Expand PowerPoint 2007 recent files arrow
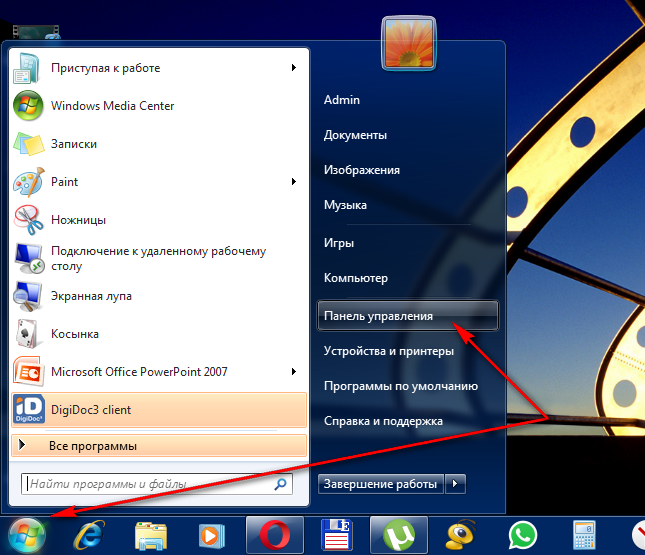Viewport: 645px width, 555px height. [294, 372]
